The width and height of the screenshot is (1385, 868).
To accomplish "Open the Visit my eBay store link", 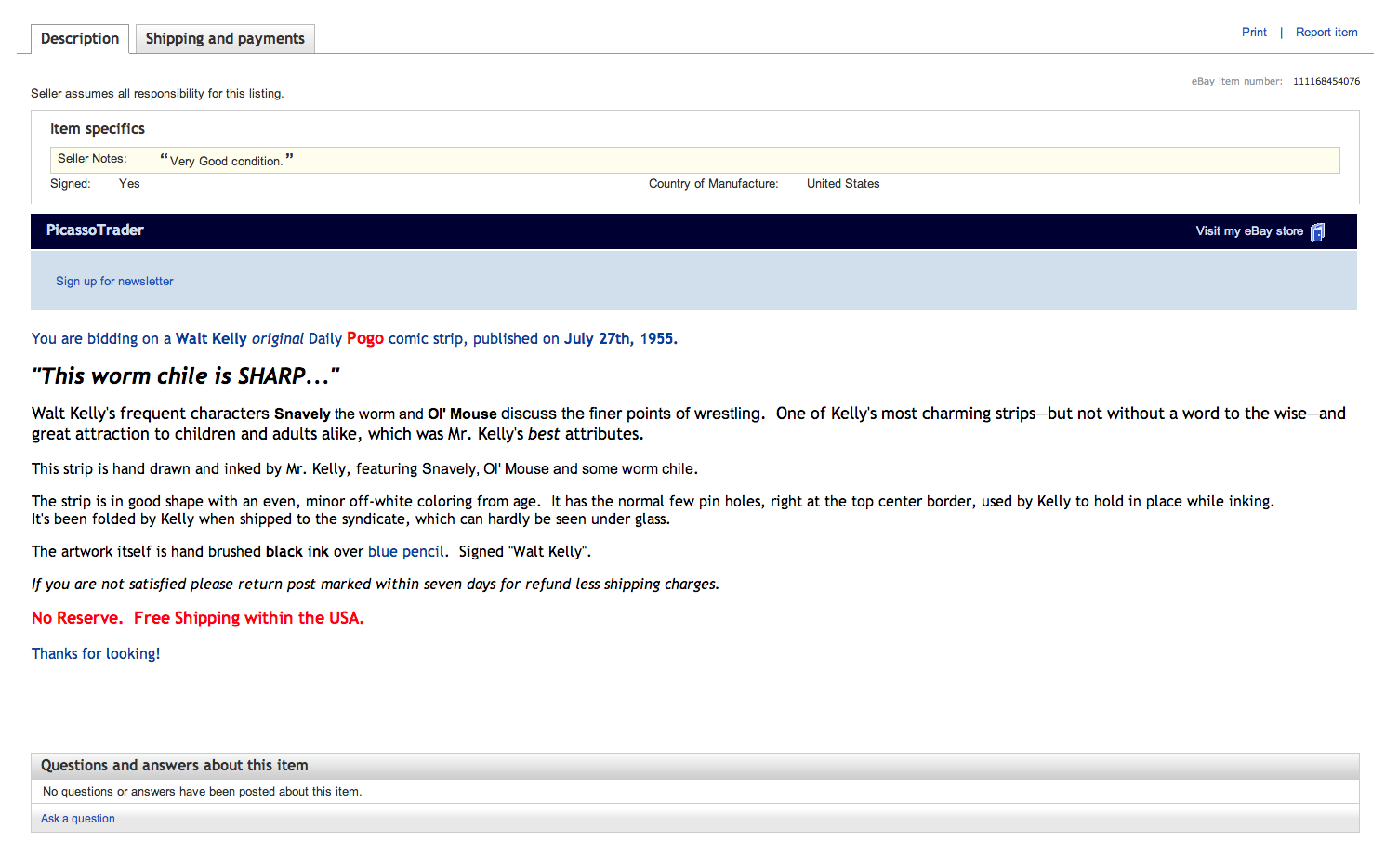I will click(x=1249, y=231).
